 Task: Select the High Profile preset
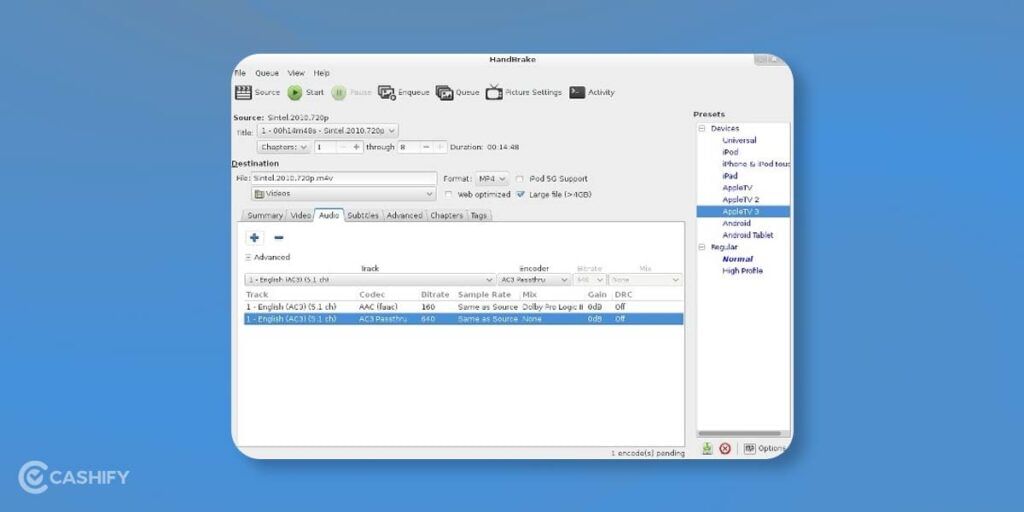click(x=743, y=271)
